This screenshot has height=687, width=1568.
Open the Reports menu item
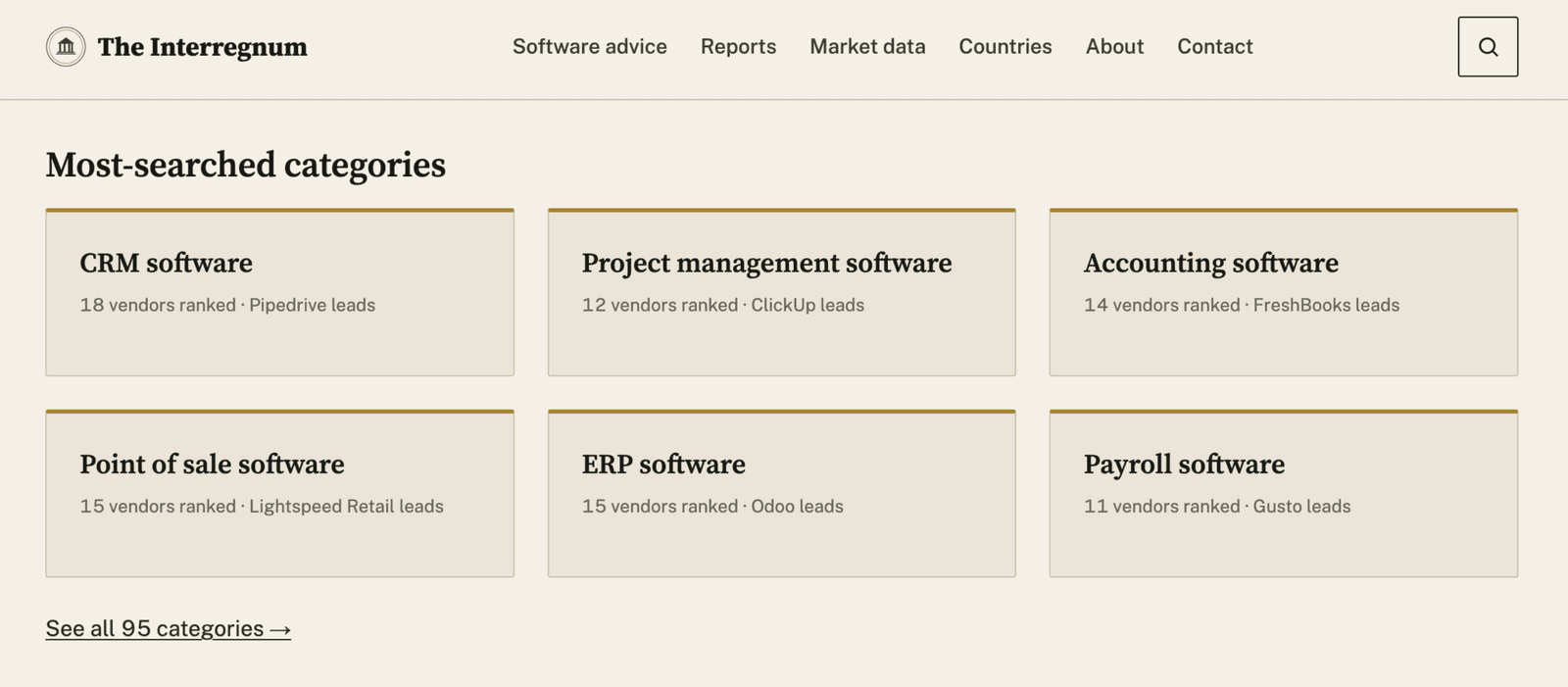[x=738, y=46]
